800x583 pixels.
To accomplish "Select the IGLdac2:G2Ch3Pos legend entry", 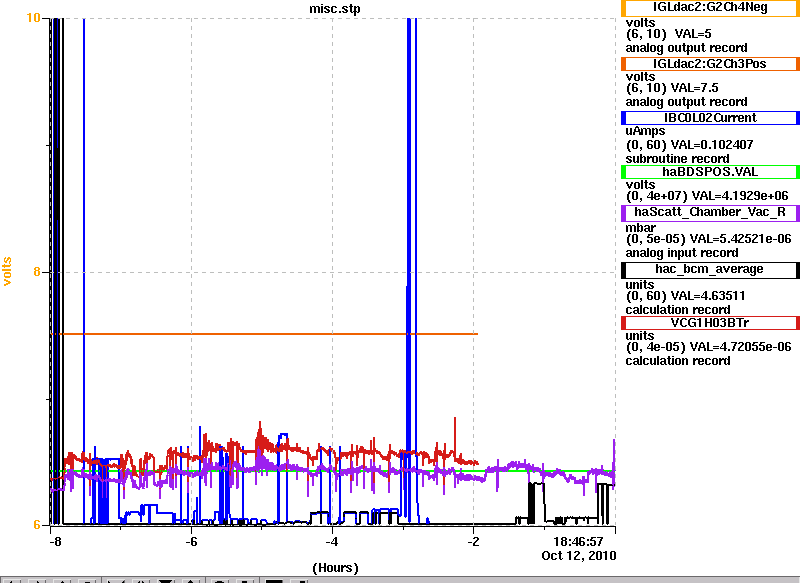I will point(710,64).
